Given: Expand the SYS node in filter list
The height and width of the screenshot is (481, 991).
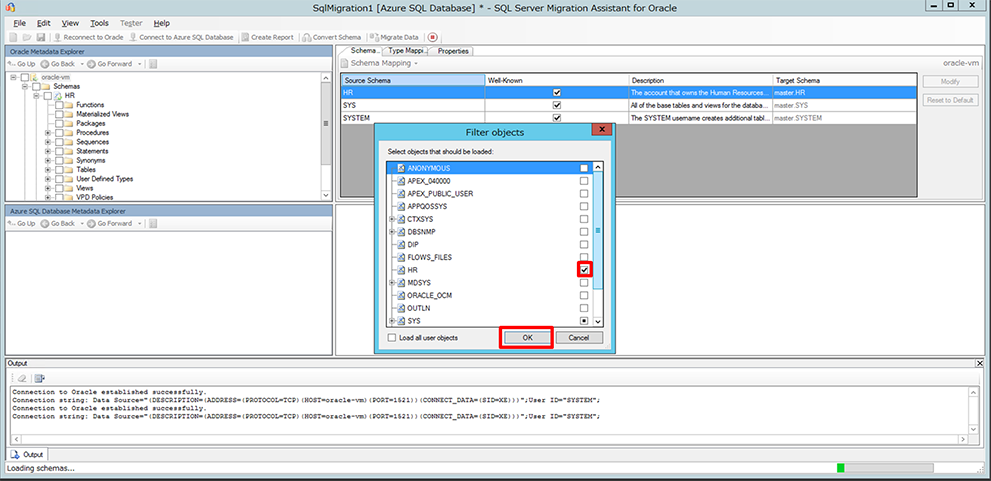Looking at the screenshot, I should [x=392, y=321].
